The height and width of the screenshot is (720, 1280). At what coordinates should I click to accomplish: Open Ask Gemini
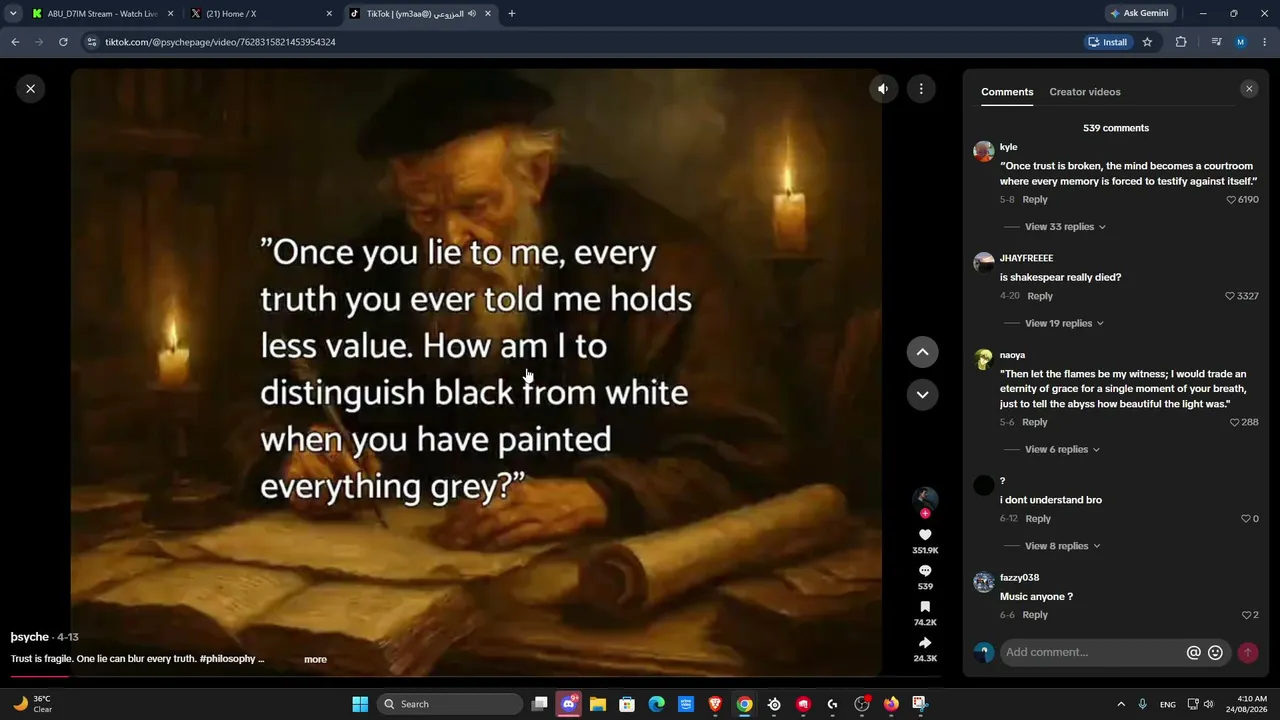click(x=1139, y=14)
